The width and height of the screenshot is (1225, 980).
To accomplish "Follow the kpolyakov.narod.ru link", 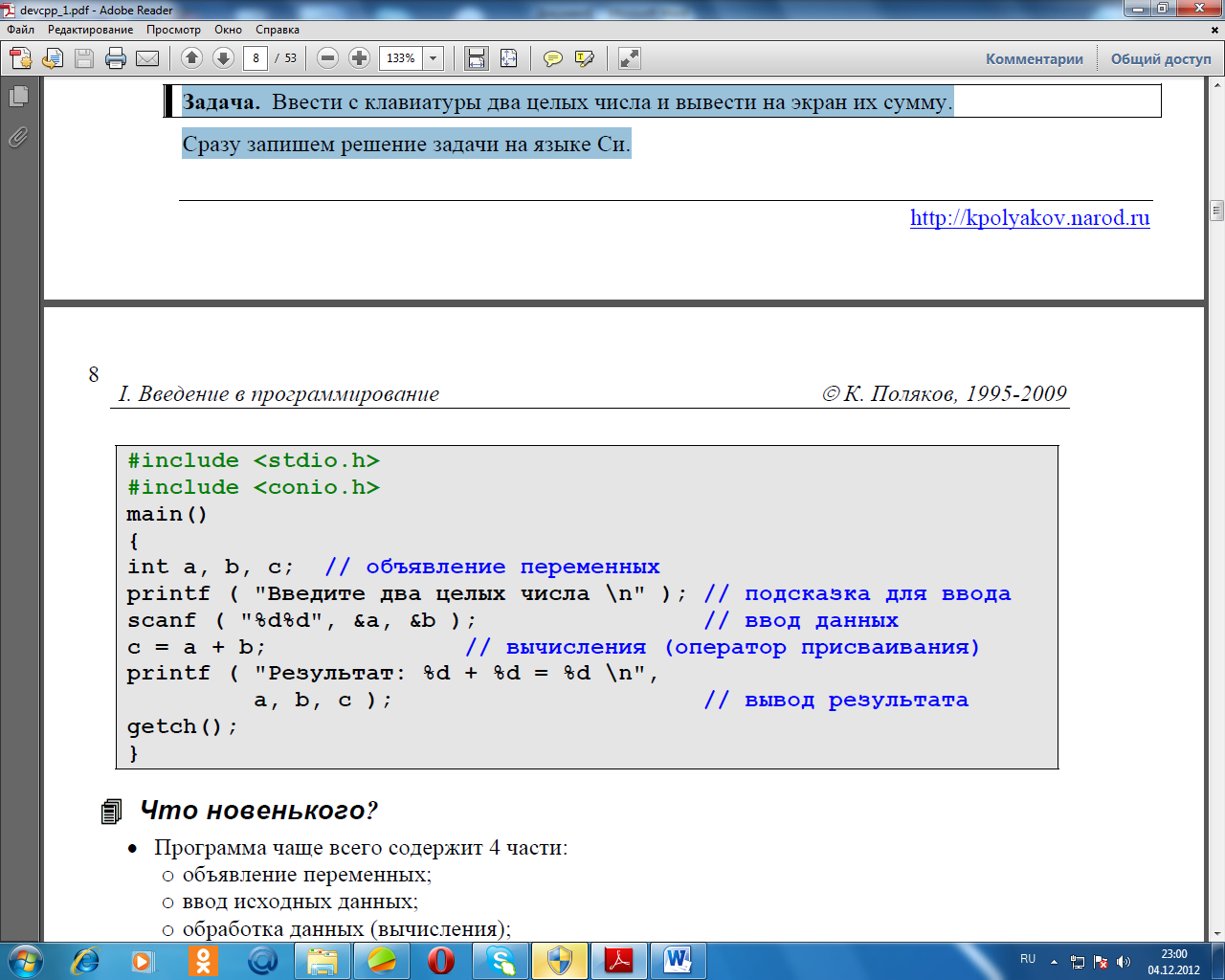I will pyautogui.click(x=1030, y=217).
